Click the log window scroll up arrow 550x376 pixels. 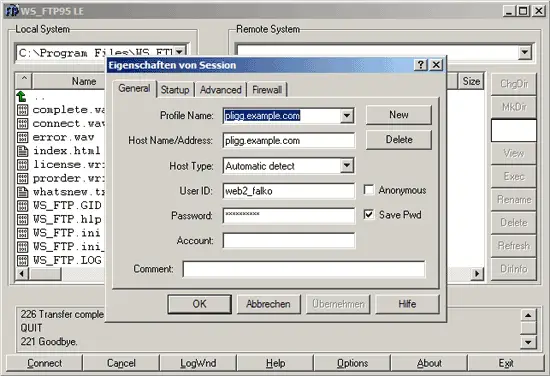coord(528,315)
